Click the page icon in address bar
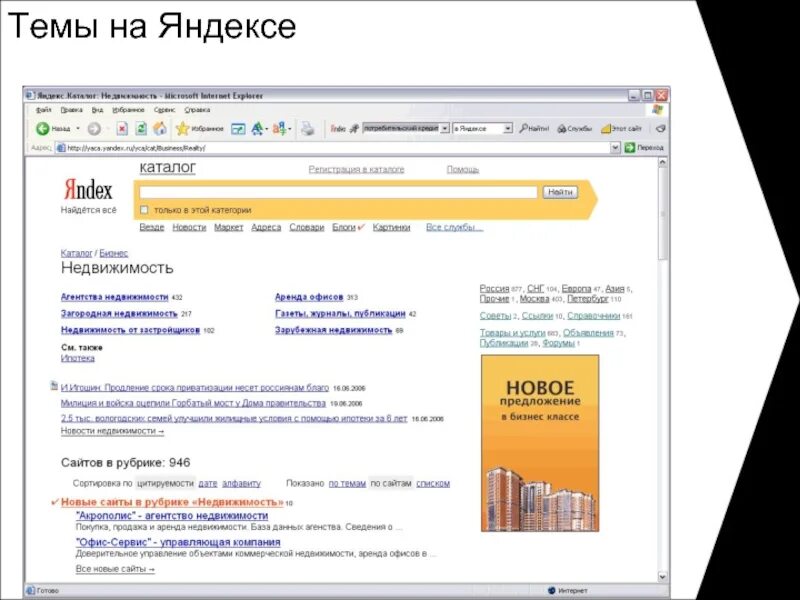Screen dimensions: 800x600 click(x=60, y=148)
